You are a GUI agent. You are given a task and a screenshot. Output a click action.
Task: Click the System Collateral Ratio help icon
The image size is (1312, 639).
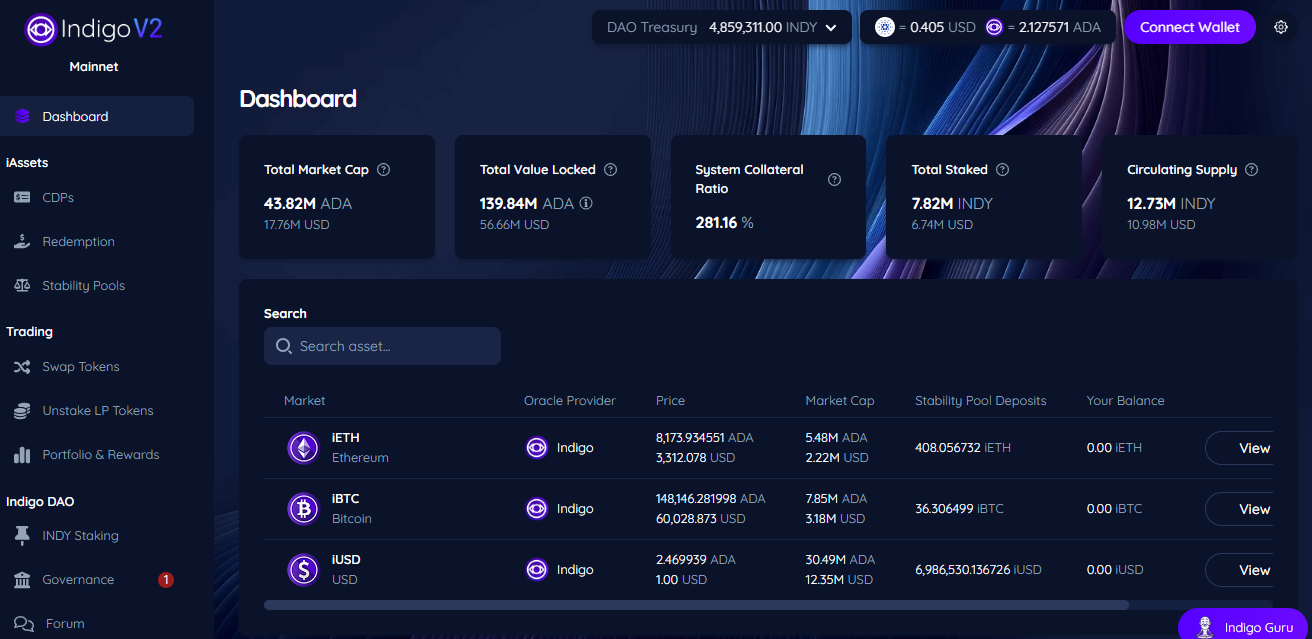tap(834, 179)
